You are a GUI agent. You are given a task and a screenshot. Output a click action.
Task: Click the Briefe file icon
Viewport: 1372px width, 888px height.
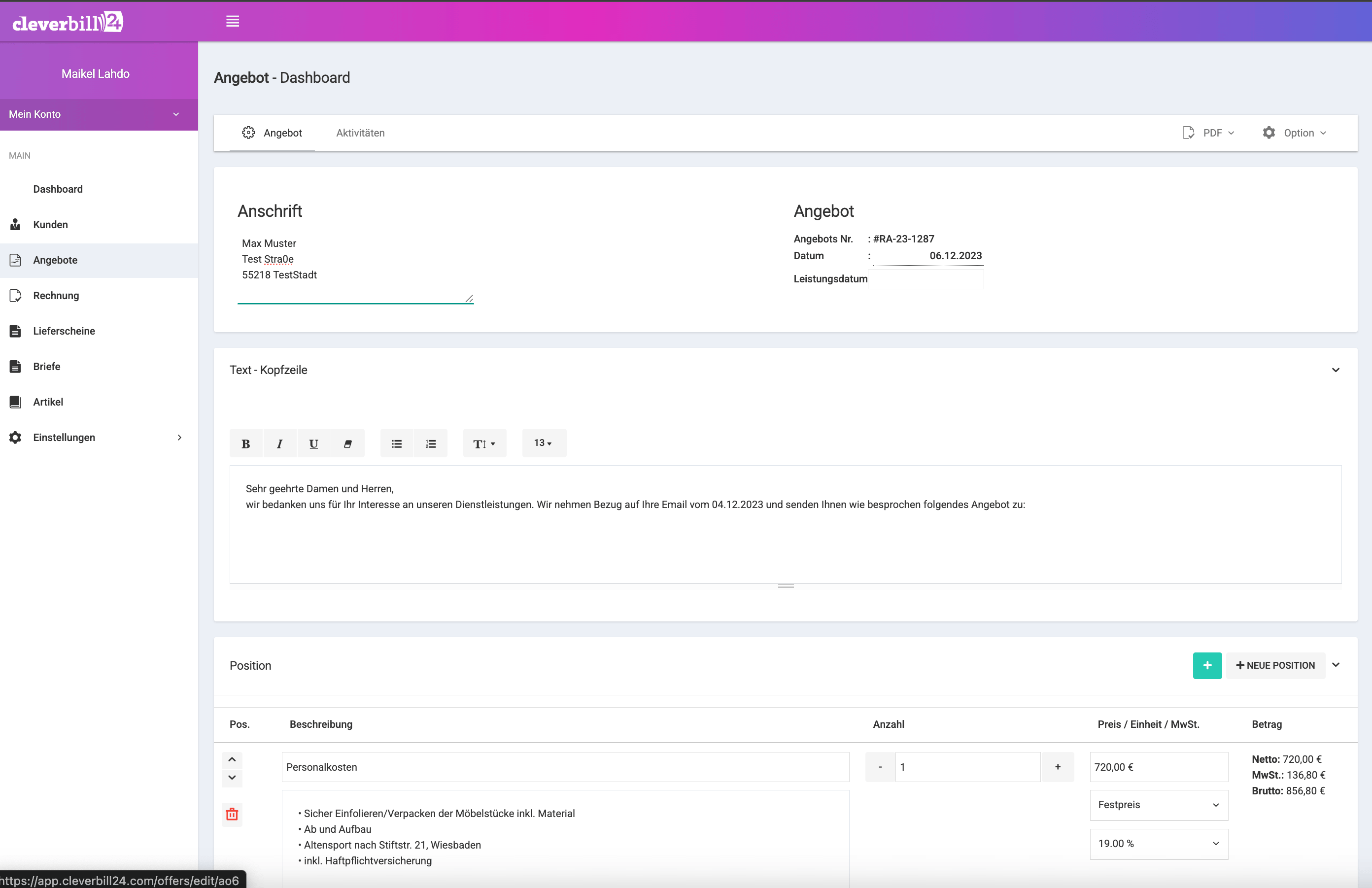click(x=16, y=367)
